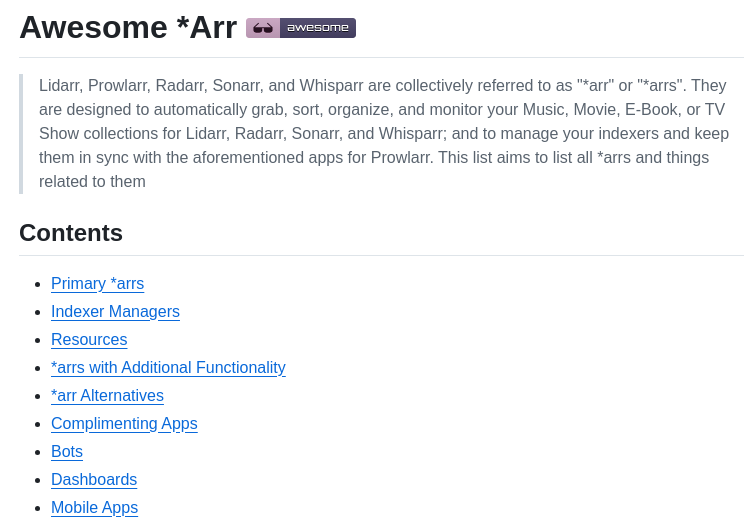Screen dimensions: 744x527
Task: Click the divider line below the page title
Action: [x=381, y=58]
